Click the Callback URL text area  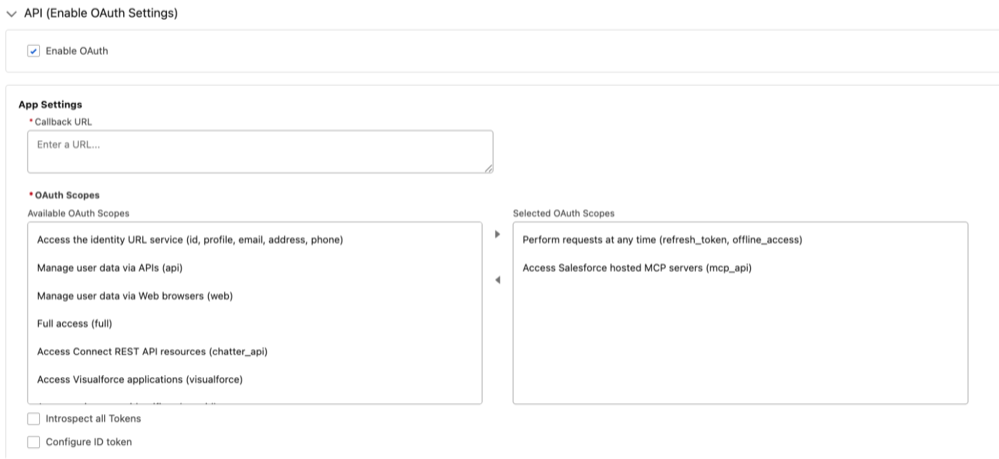(260, 152)
